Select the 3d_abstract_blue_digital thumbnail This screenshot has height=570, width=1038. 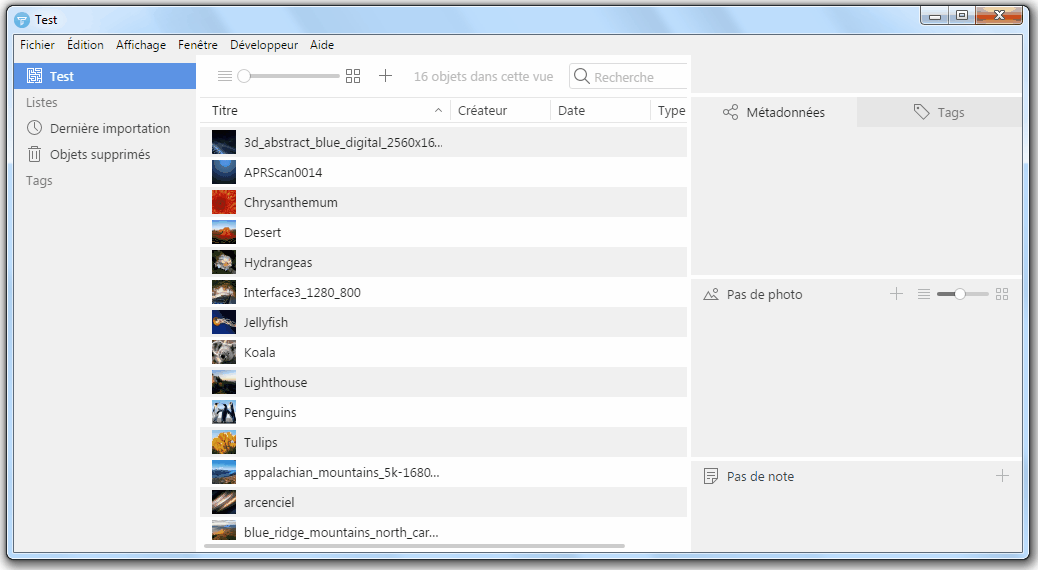(224, 142)
